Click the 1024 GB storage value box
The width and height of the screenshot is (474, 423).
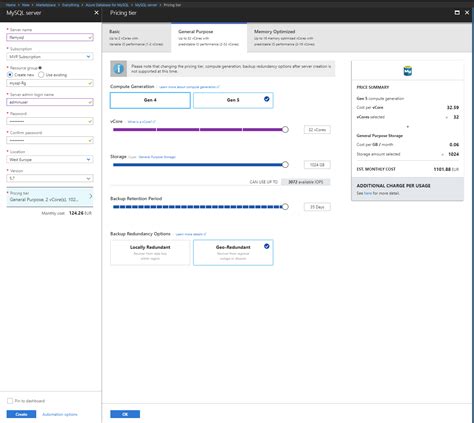tap(317, 165)
